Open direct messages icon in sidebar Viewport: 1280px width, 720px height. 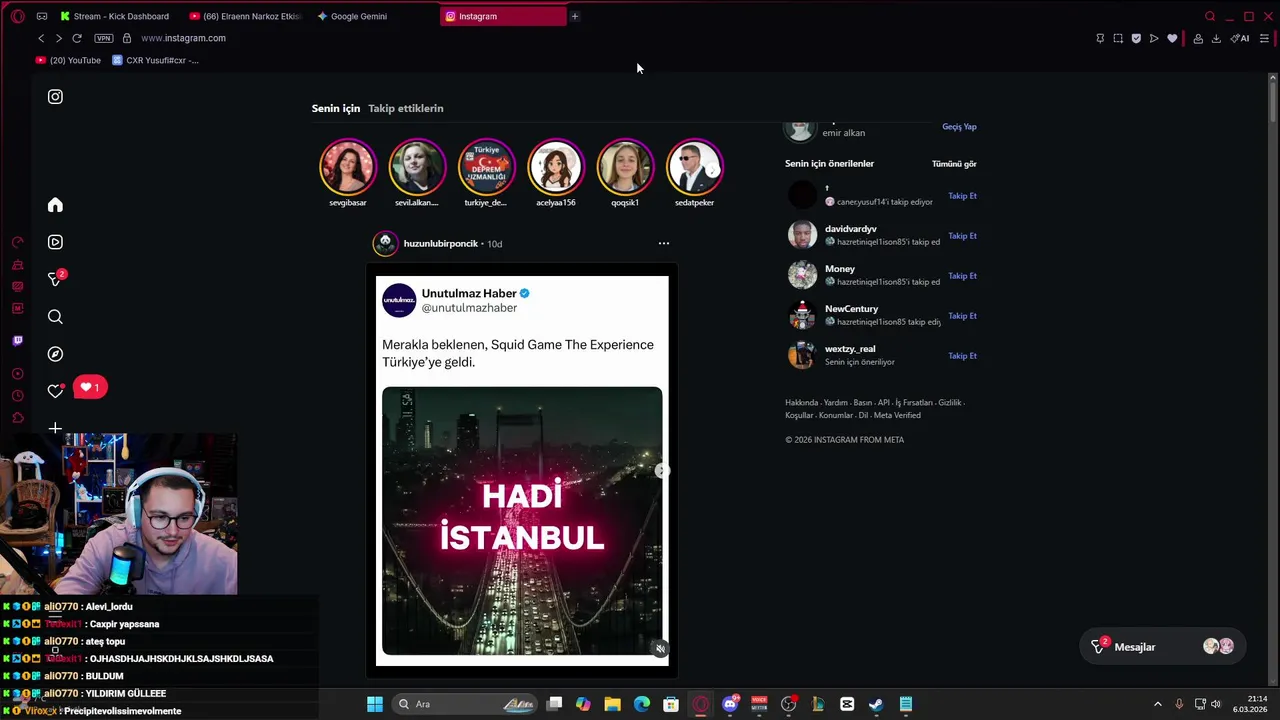click(55, 279)
